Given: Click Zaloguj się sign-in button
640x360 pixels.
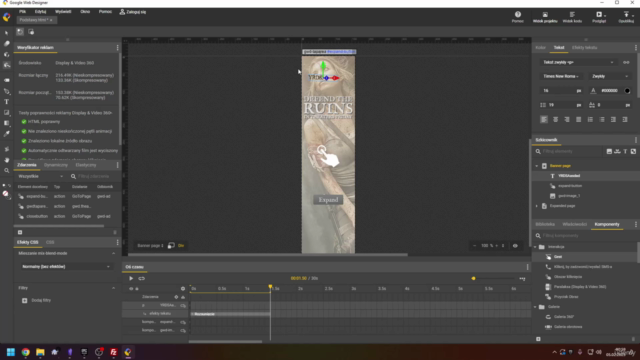Looking at the screenshot, I should 133,12.
